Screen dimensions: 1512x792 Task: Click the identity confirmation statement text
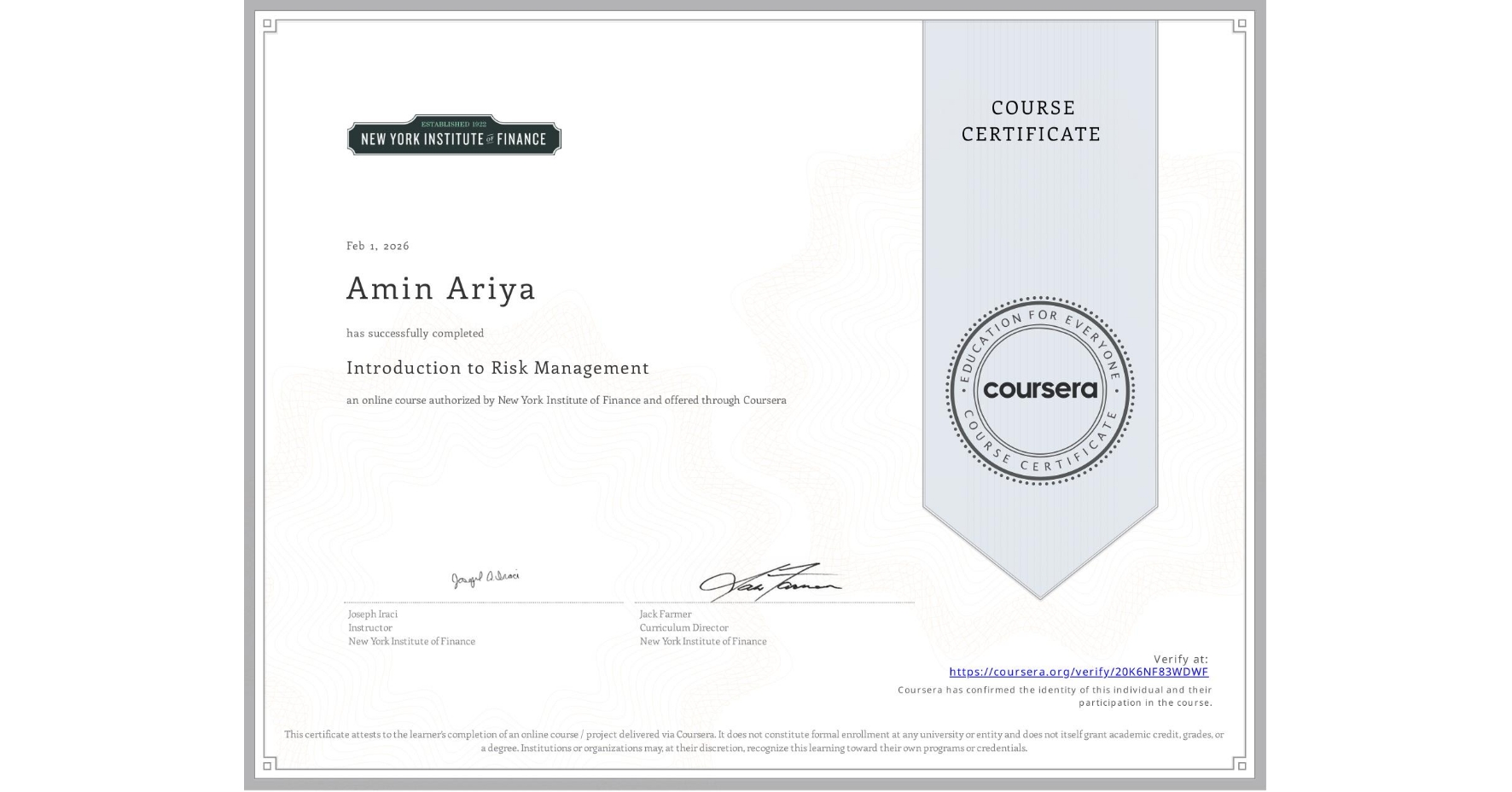click(x=1055, y=695)
